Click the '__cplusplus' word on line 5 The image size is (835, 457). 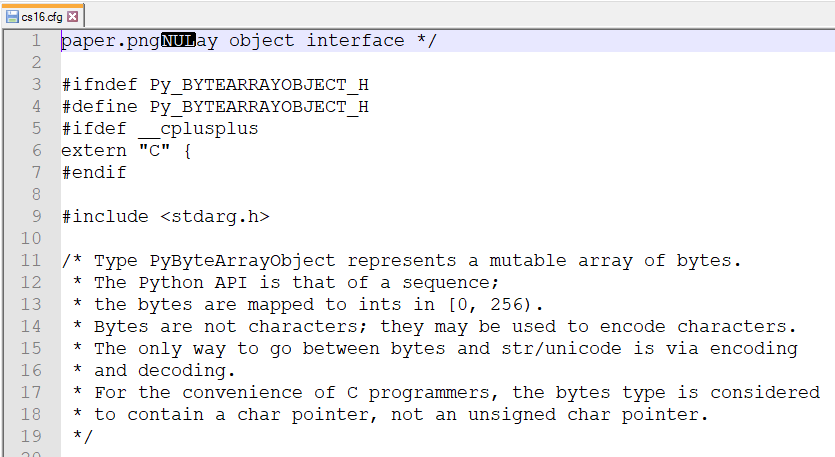198,129
